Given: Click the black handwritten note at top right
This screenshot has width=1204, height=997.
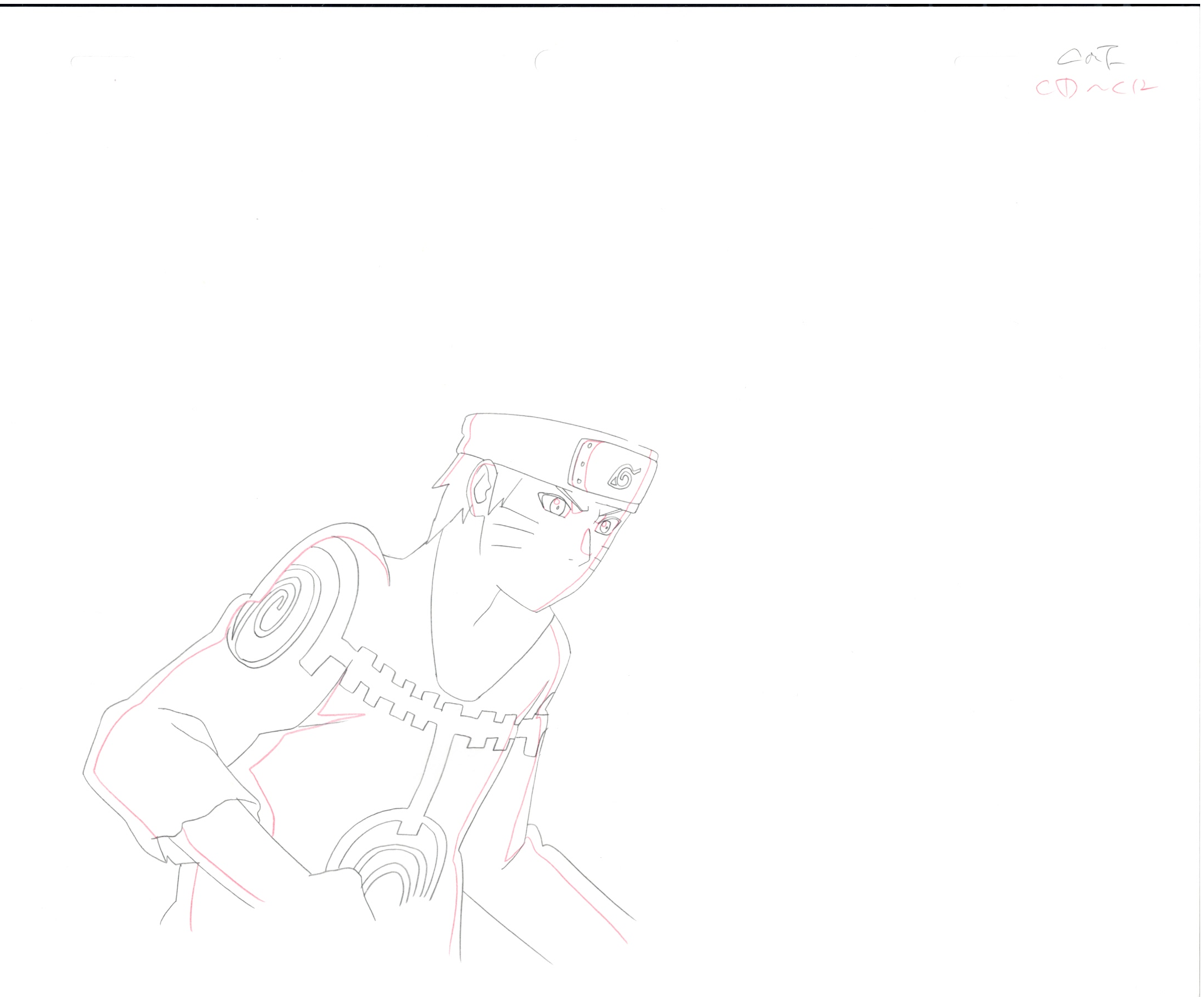Looking at the screenshot, I should point(1091,57).
